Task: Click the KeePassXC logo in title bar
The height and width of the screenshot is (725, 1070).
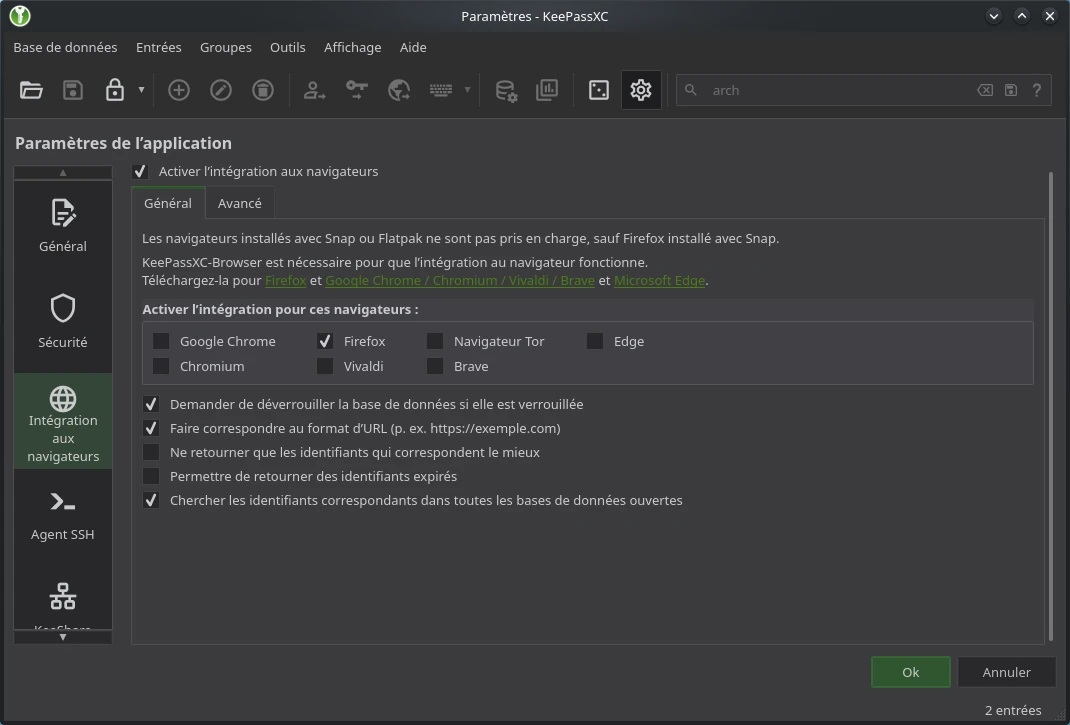Action: click(20, 16)
